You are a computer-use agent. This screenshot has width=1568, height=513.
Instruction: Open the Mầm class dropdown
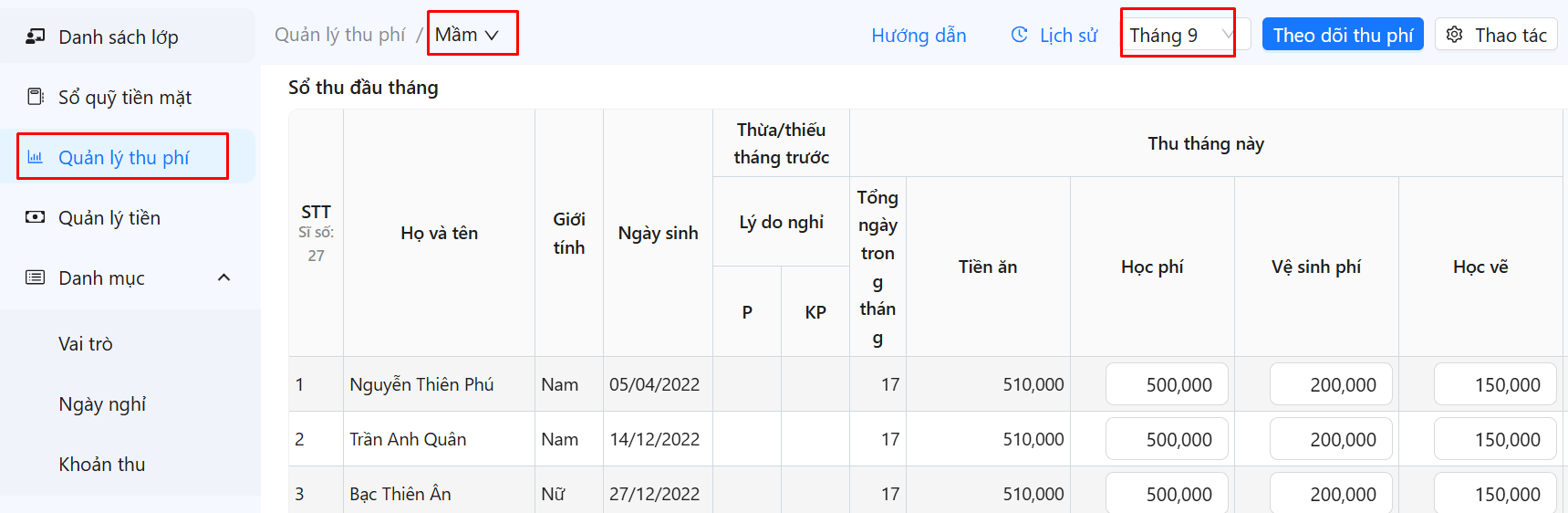click(467, 35)
